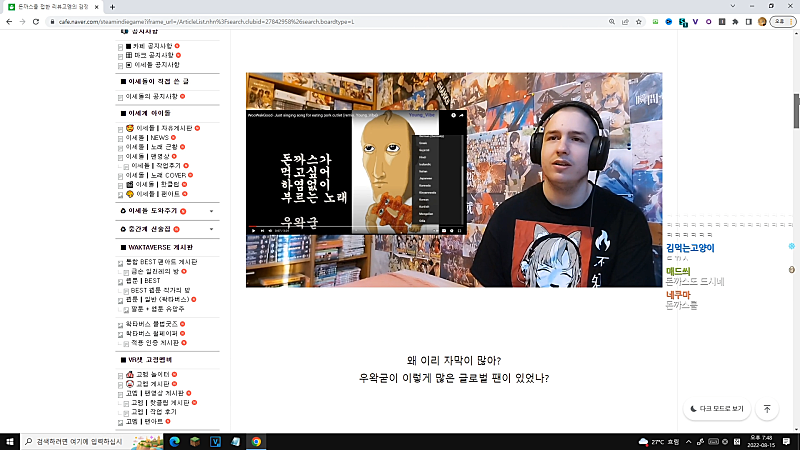Open the purple circle extension
800x450 pixels.
(x=708, y=22)
